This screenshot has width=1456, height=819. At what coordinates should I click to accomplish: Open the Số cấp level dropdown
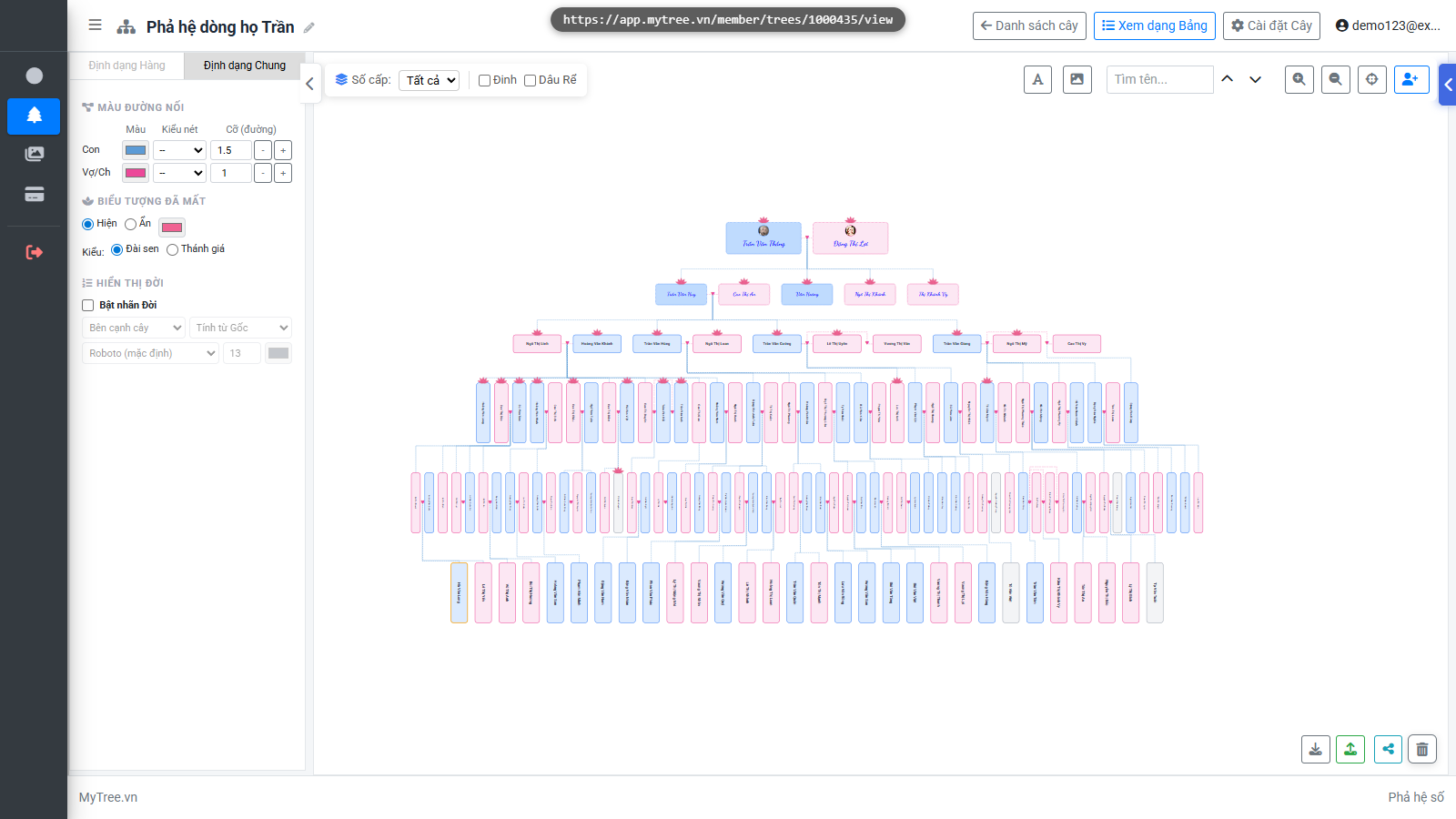pos(429,80)
